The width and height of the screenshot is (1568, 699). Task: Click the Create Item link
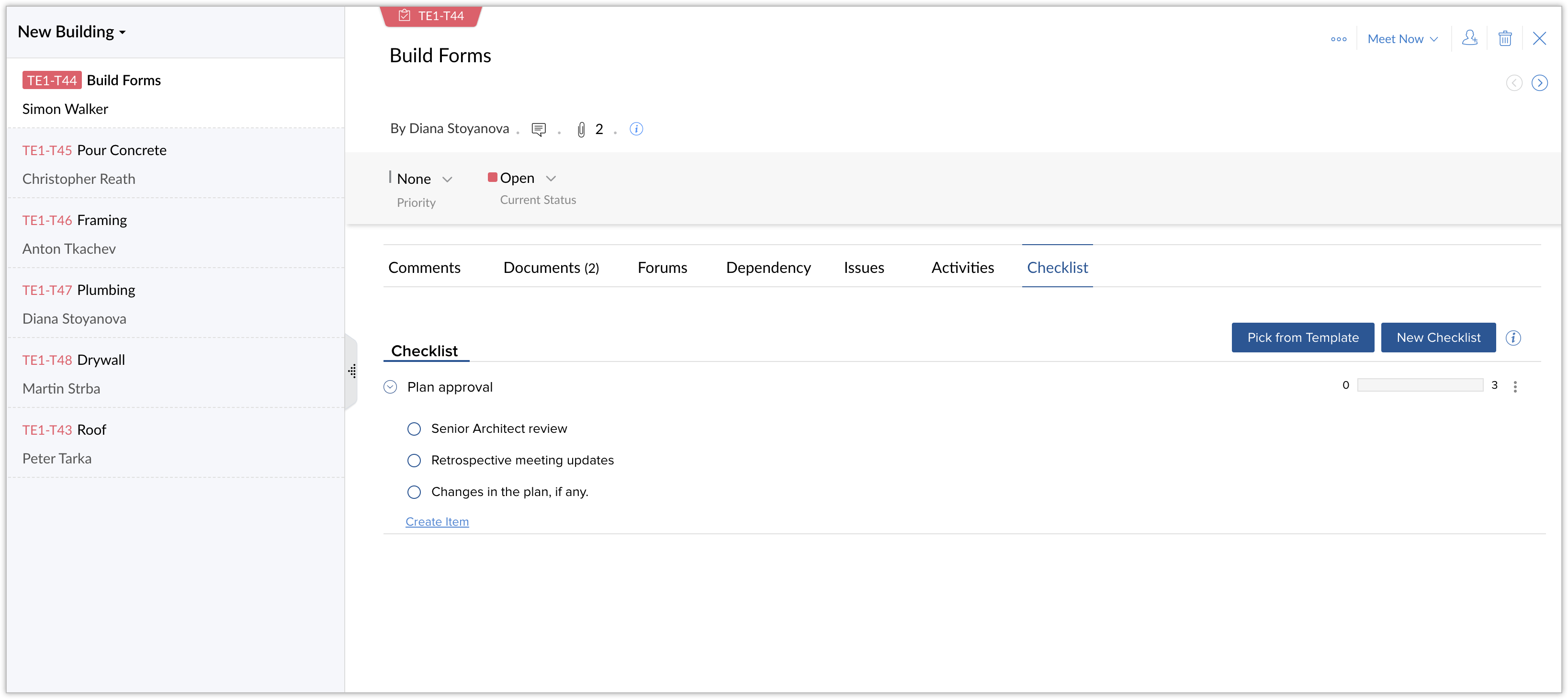(x=437, y=521)
